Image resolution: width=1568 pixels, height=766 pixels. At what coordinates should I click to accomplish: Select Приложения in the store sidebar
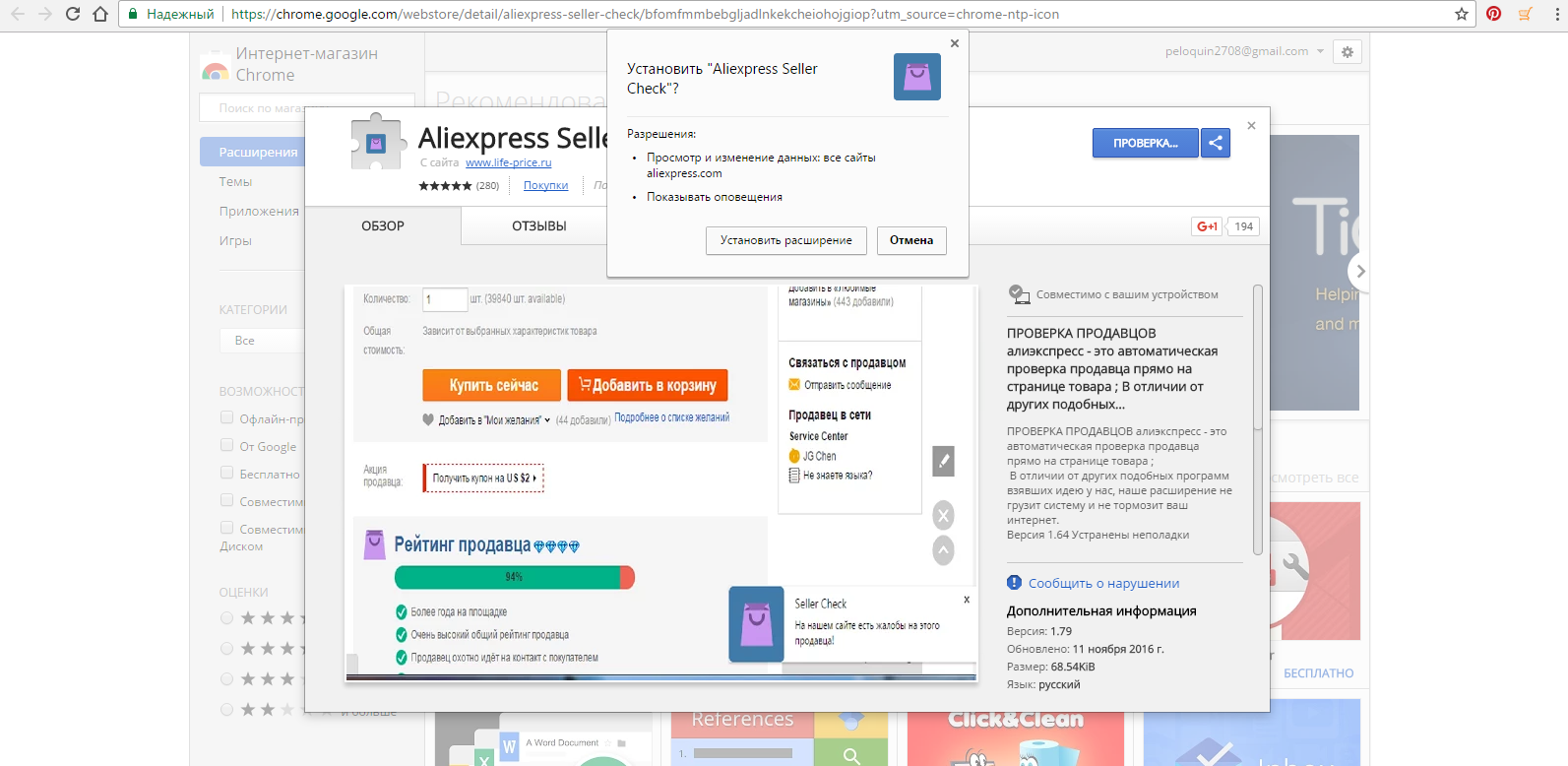259,211
